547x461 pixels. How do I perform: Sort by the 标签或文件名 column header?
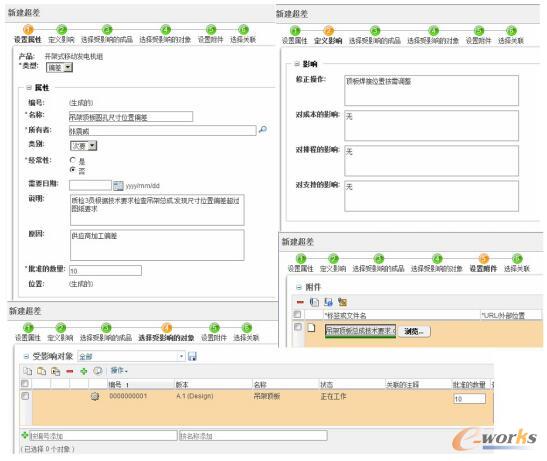point(345,315)
